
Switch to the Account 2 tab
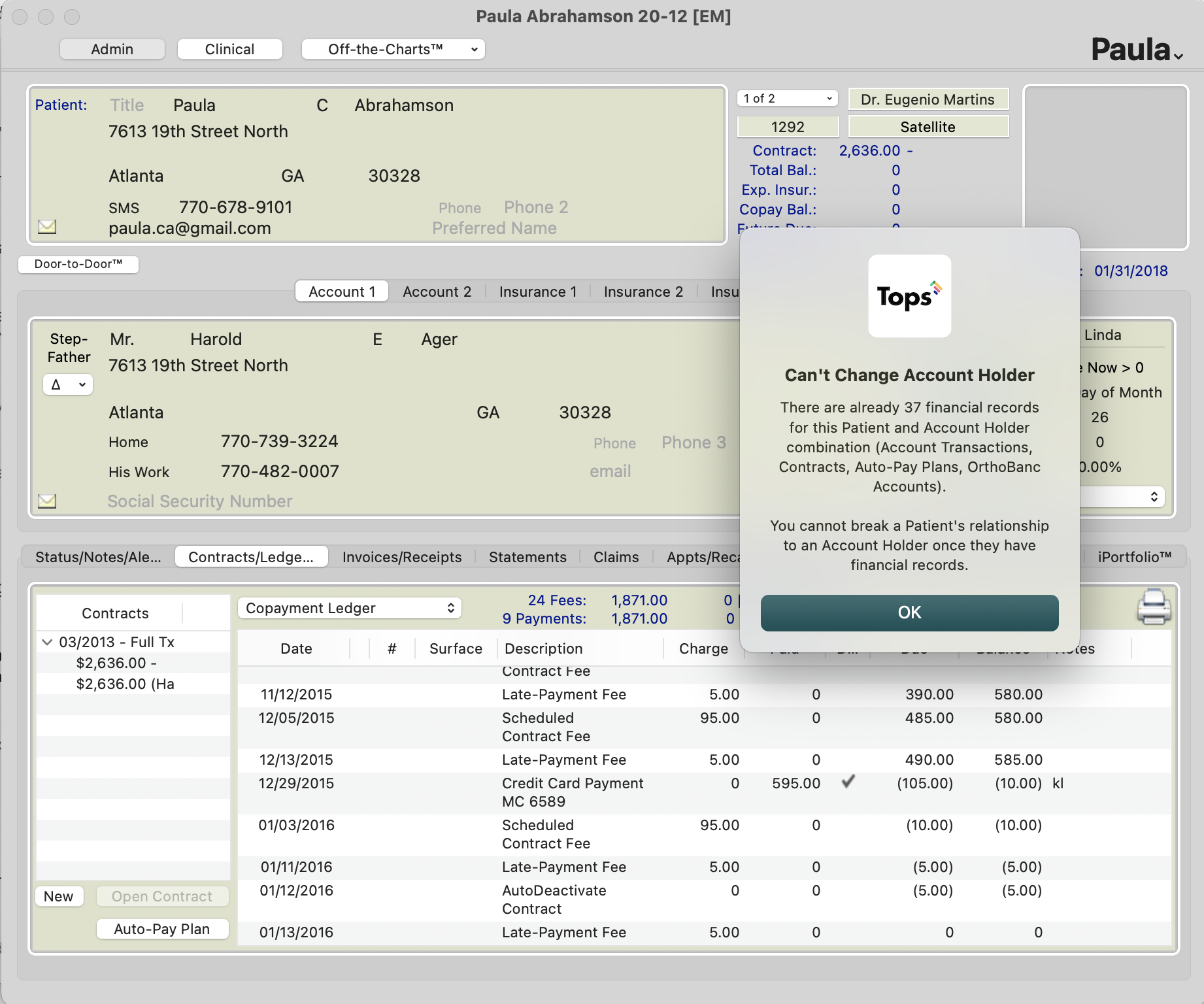[437, 292]
